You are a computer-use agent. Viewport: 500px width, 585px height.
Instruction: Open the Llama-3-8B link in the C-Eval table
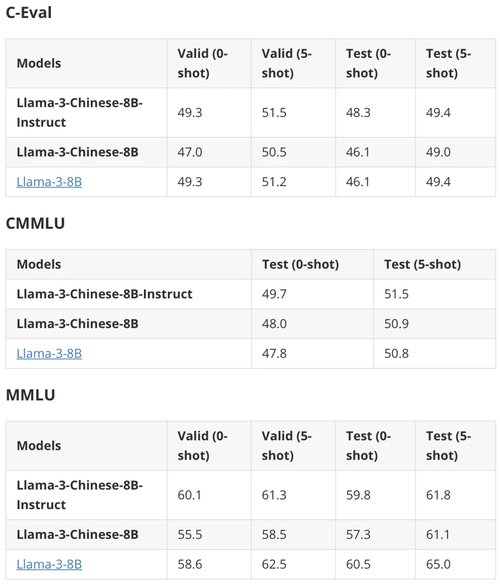[x=49, y=182]
